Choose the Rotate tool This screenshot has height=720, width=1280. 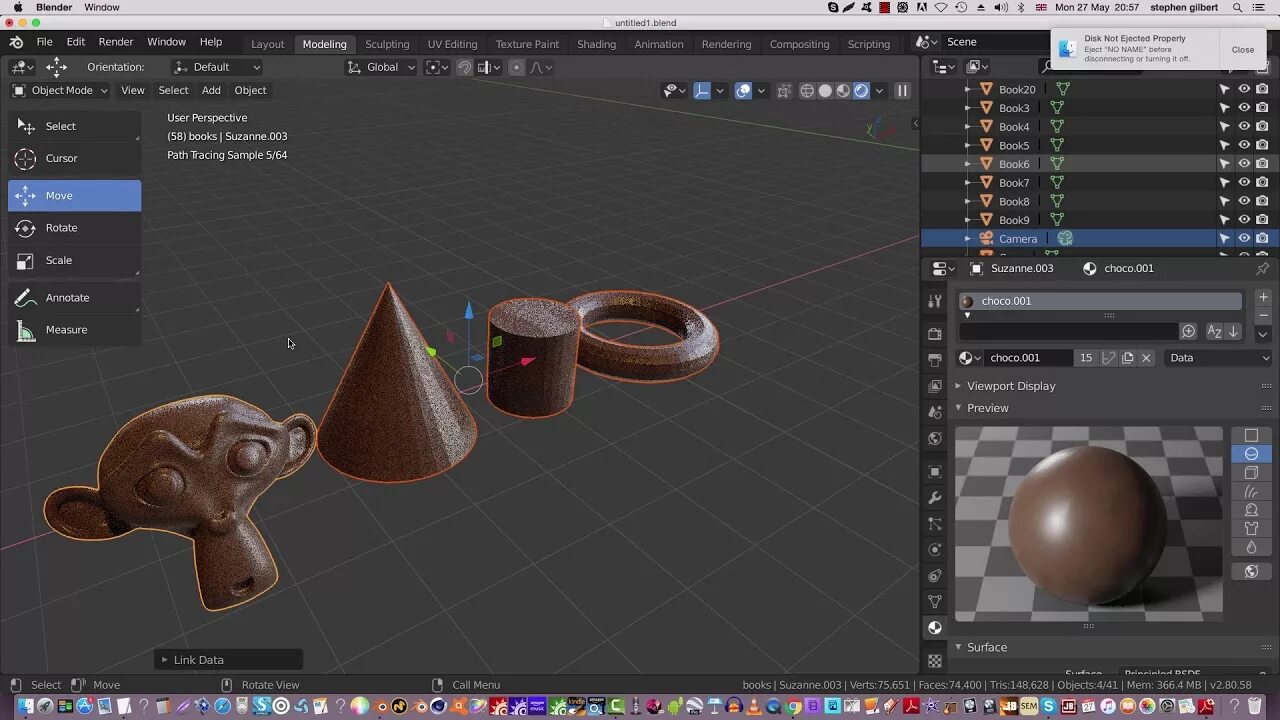[x=74, y=228]
